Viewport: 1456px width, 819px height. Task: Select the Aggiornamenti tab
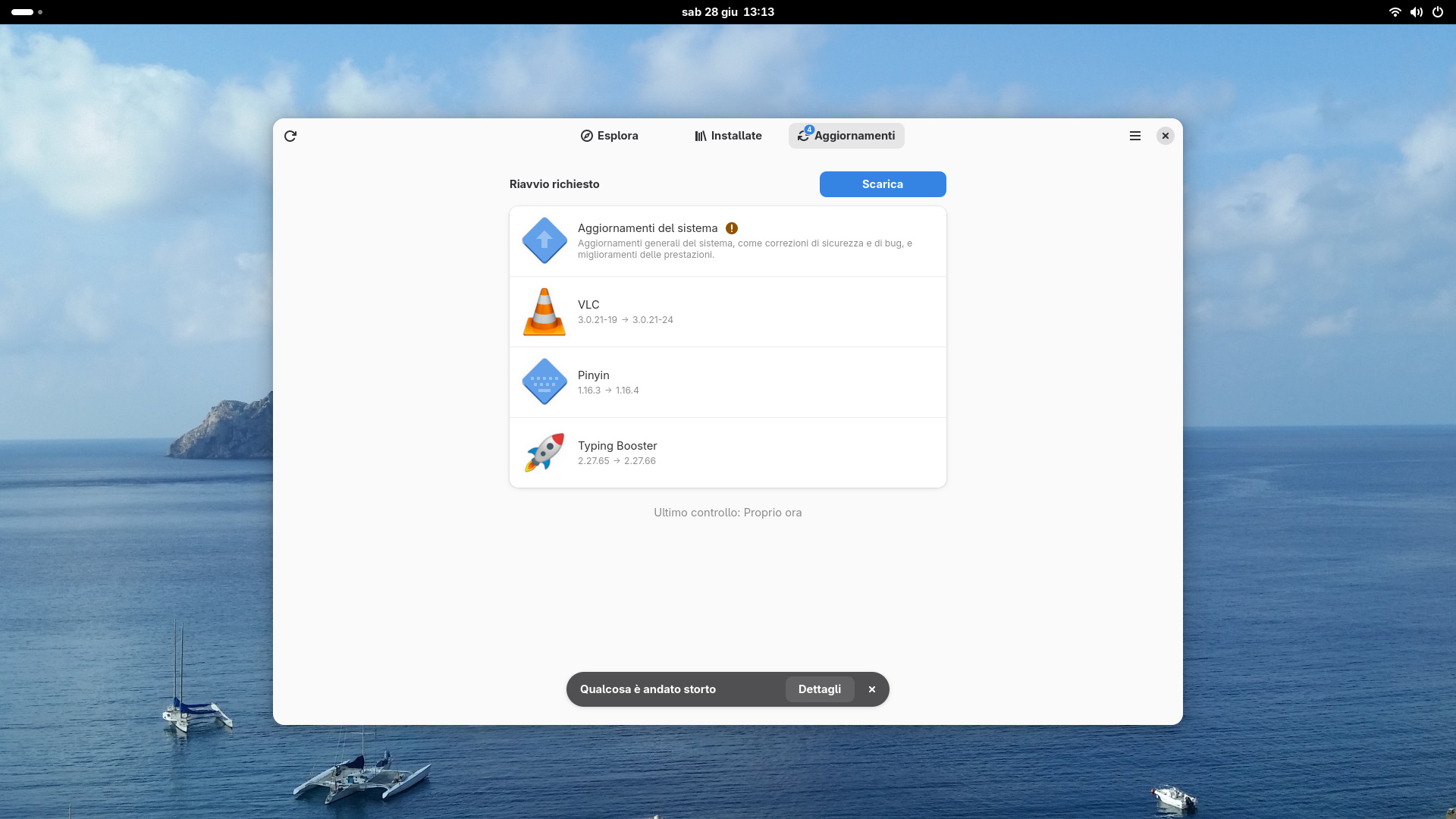[x=846, y=136]
